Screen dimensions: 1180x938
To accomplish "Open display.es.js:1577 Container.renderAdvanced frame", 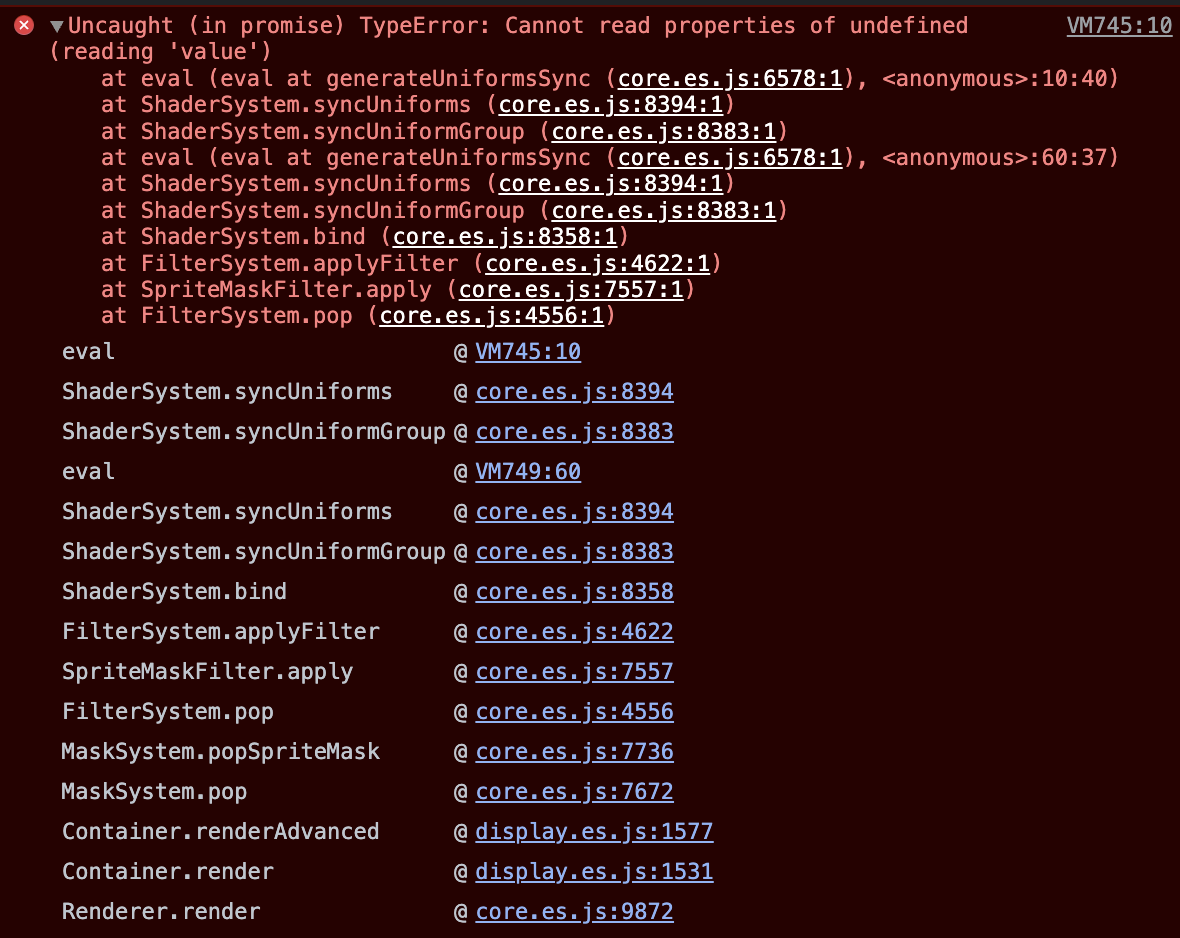I will click(595, 831).
